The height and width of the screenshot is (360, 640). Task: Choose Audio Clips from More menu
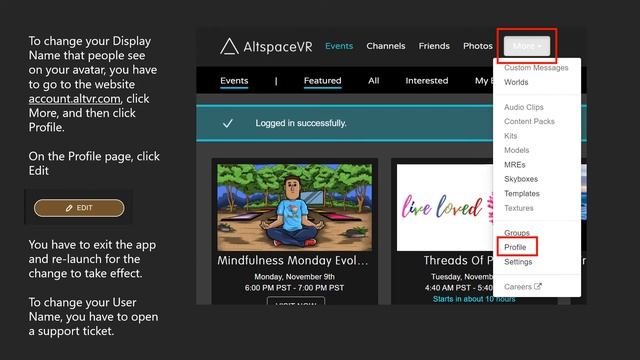[524, 107]
